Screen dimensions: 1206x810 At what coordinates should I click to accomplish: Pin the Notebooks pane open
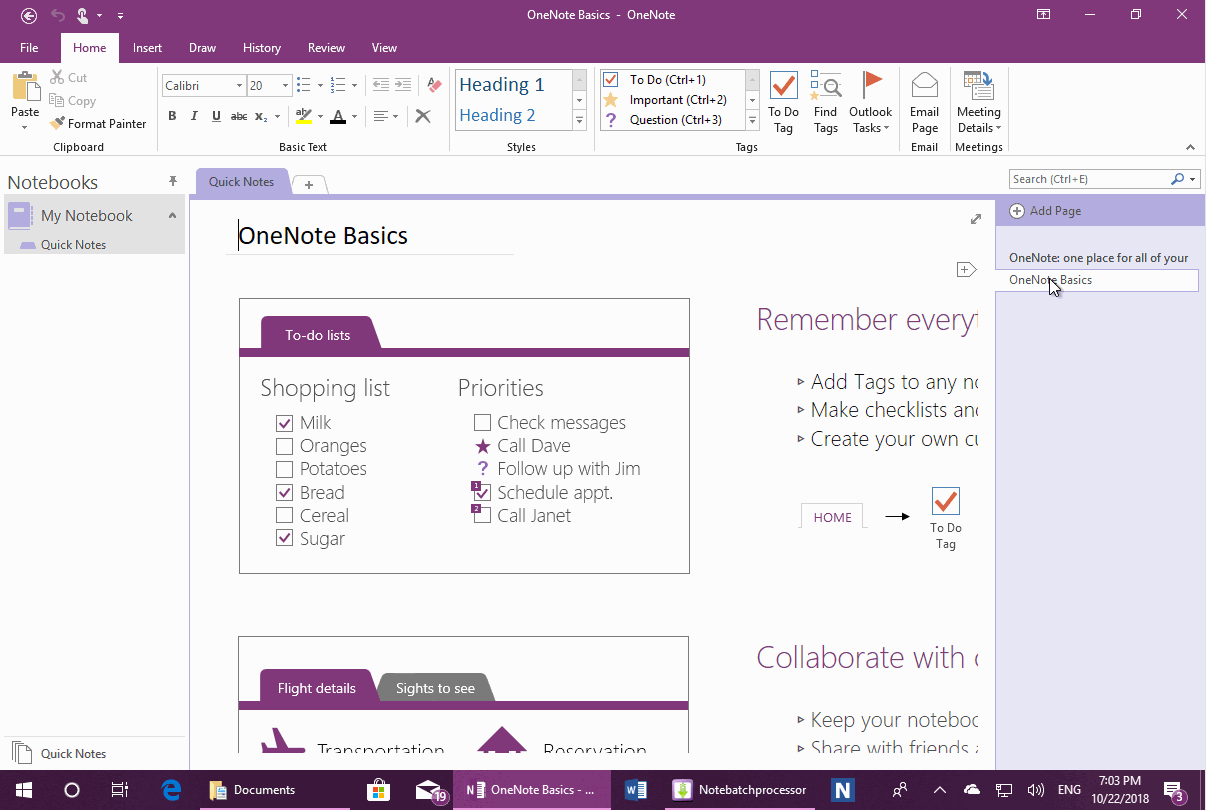pyautogui.click(x=172, y=181)
